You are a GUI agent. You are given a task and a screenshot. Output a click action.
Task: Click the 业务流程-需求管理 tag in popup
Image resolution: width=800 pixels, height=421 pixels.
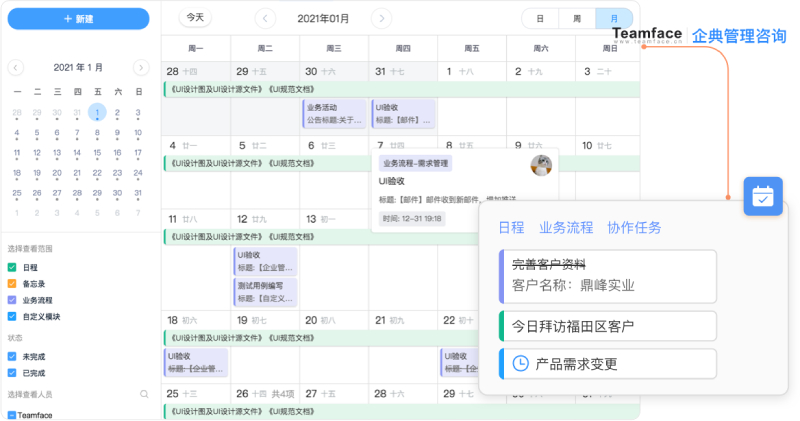(x=415, y=163)
